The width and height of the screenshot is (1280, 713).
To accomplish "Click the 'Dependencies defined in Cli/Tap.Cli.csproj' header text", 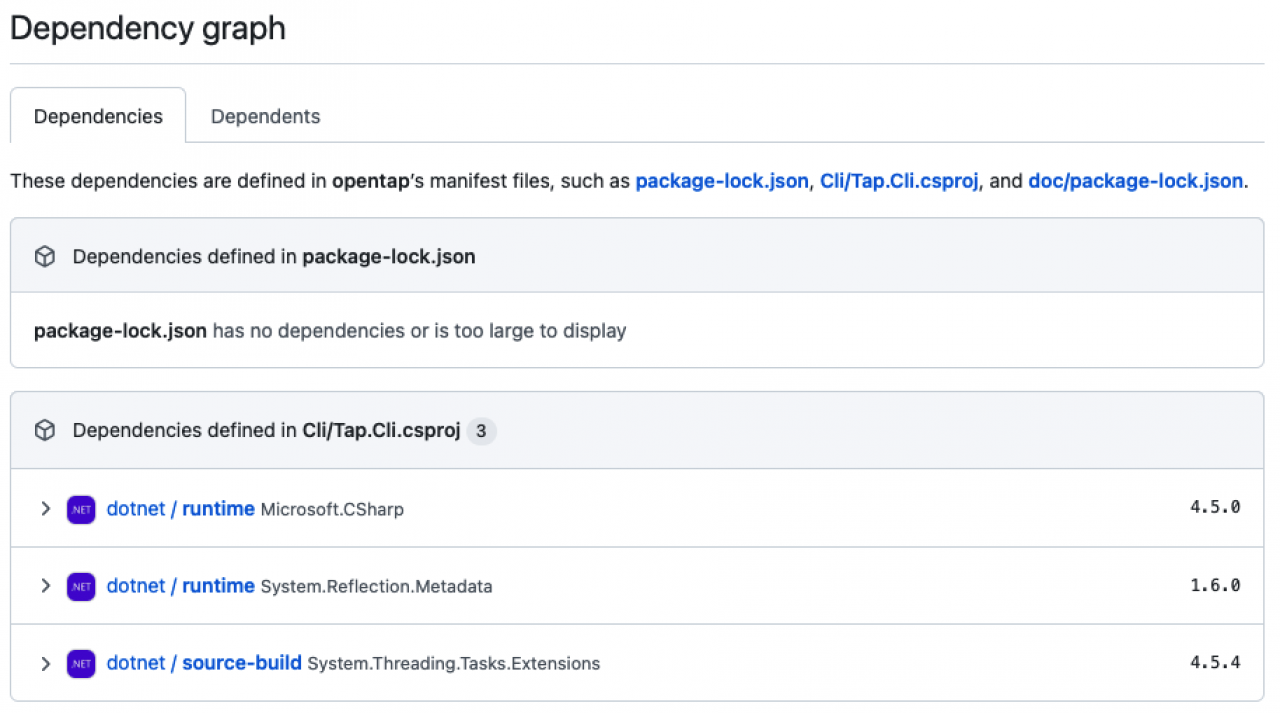I will point(266,431).
